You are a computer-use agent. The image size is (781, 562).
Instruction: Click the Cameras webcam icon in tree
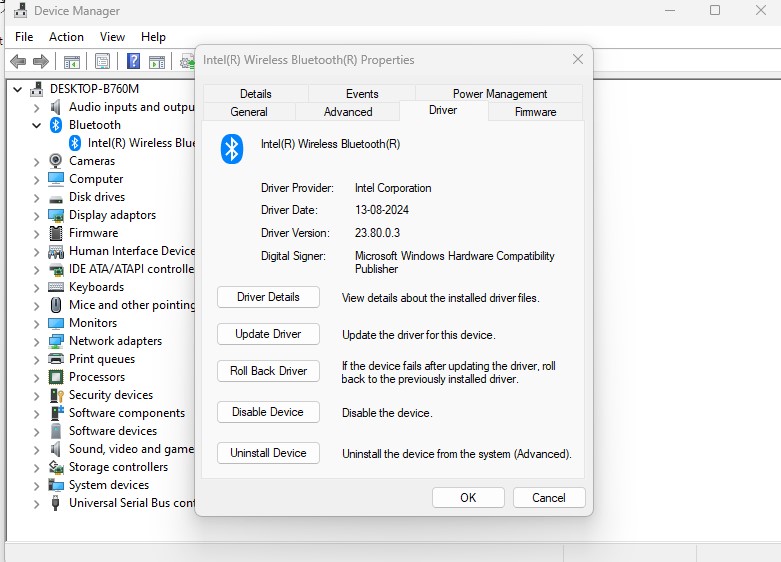(x=57, y=161)
